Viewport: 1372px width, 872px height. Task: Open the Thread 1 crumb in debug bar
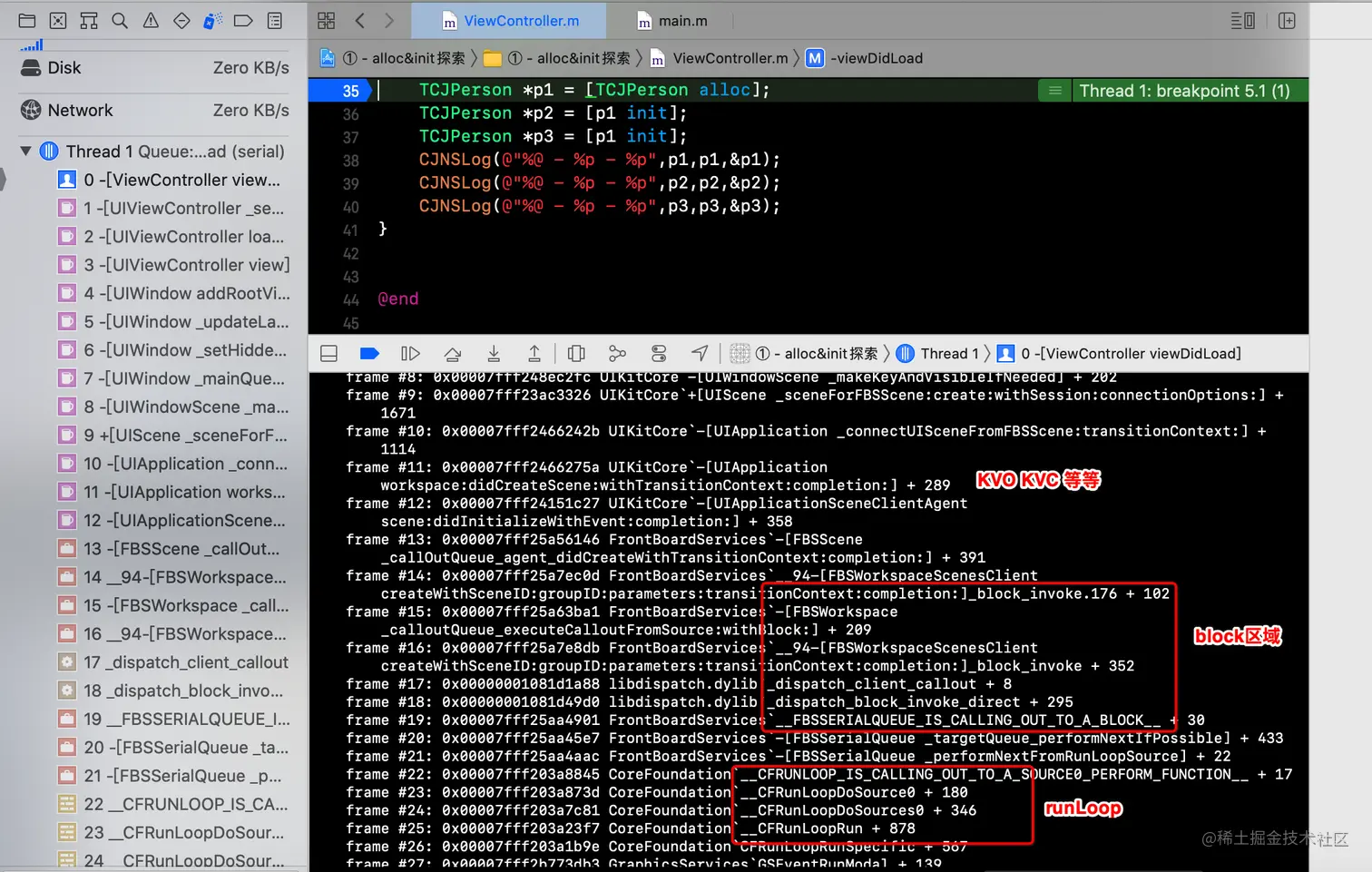938,354
